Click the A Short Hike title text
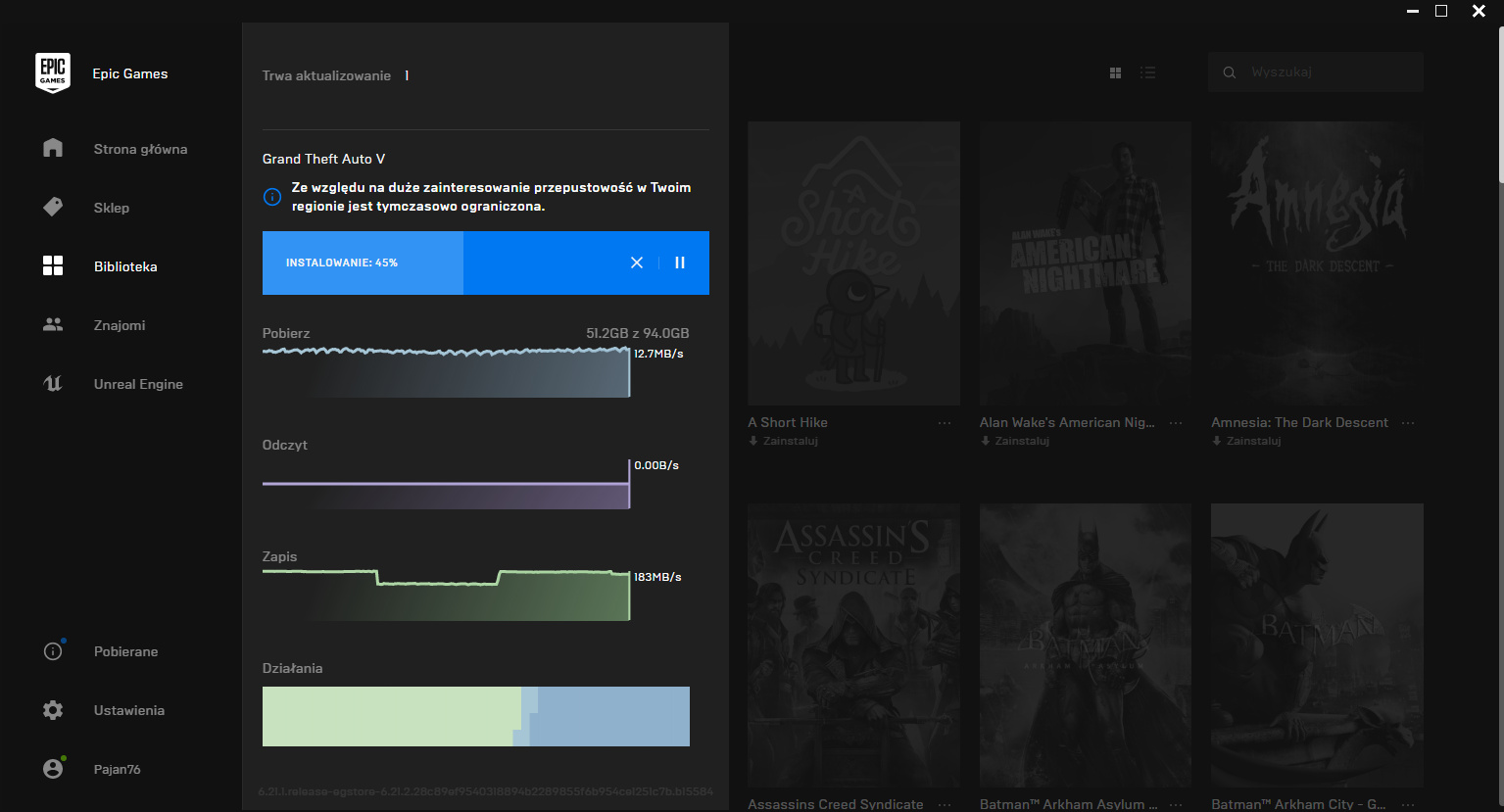The width and height of the screenshot is (1504, 812). click(x=788, y=423)
